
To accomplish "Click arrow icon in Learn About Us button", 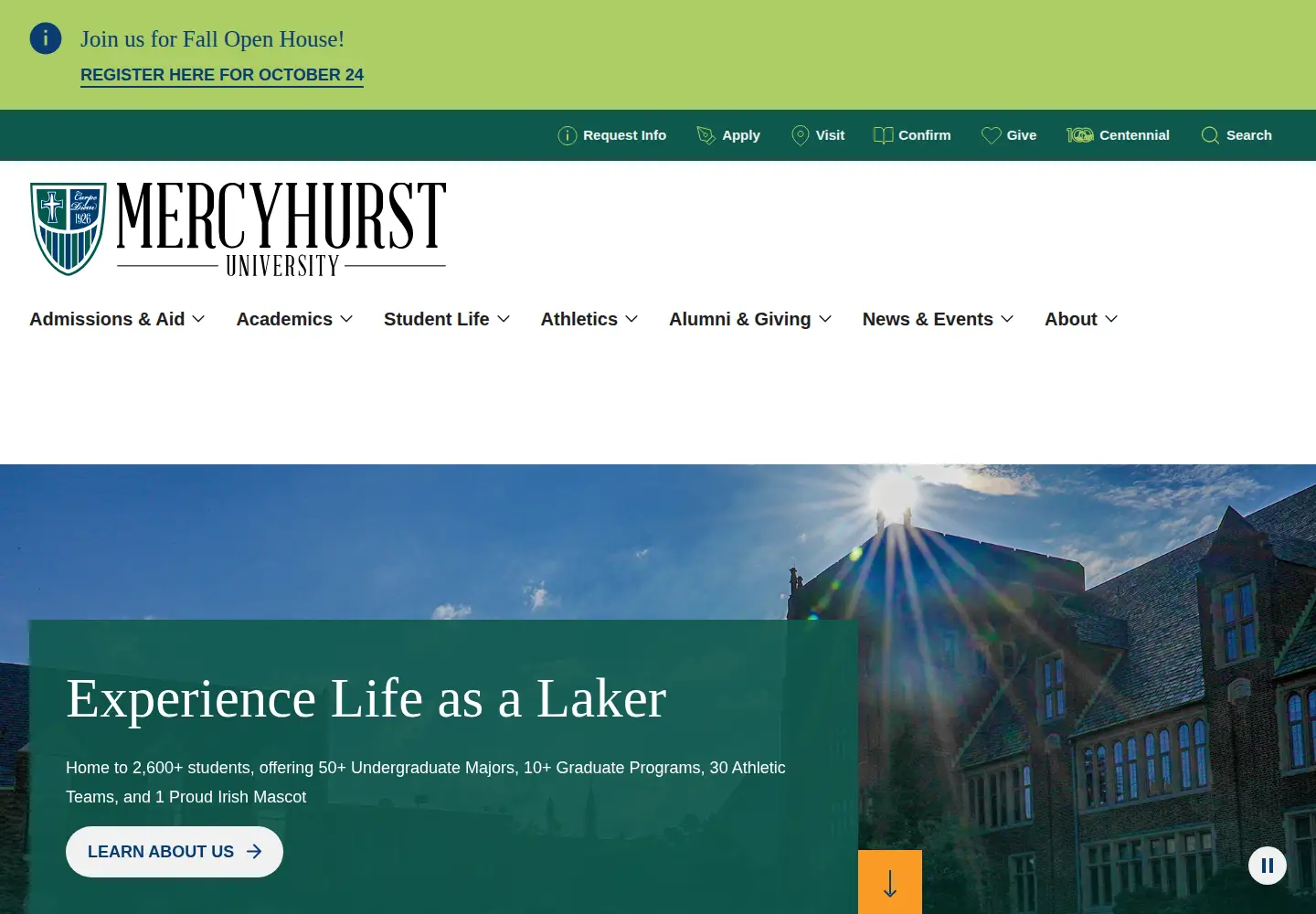I will point(254,852).
